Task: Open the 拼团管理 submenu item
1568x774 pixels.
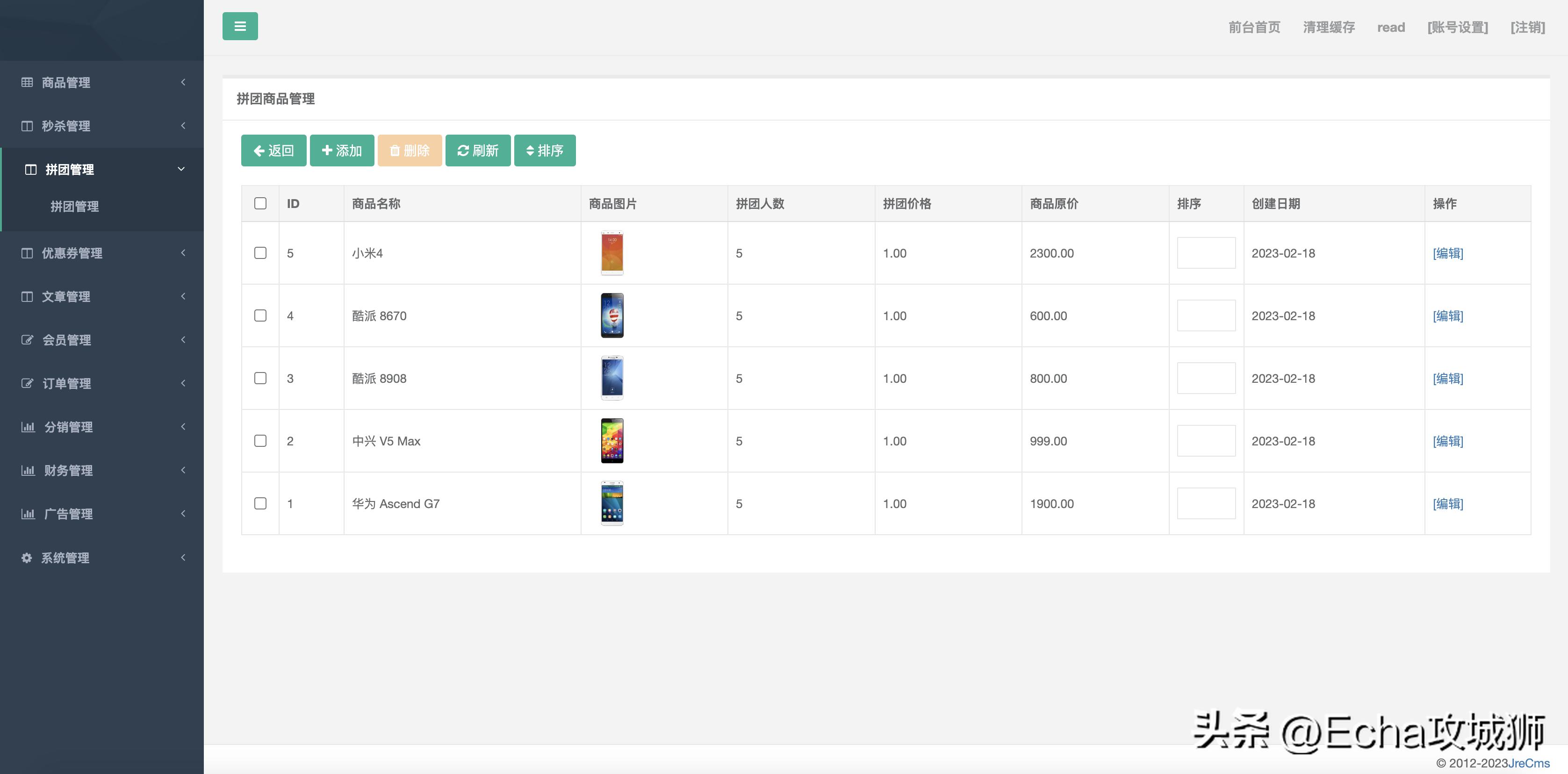Action: pyautogui.click(x=74, y=206)
